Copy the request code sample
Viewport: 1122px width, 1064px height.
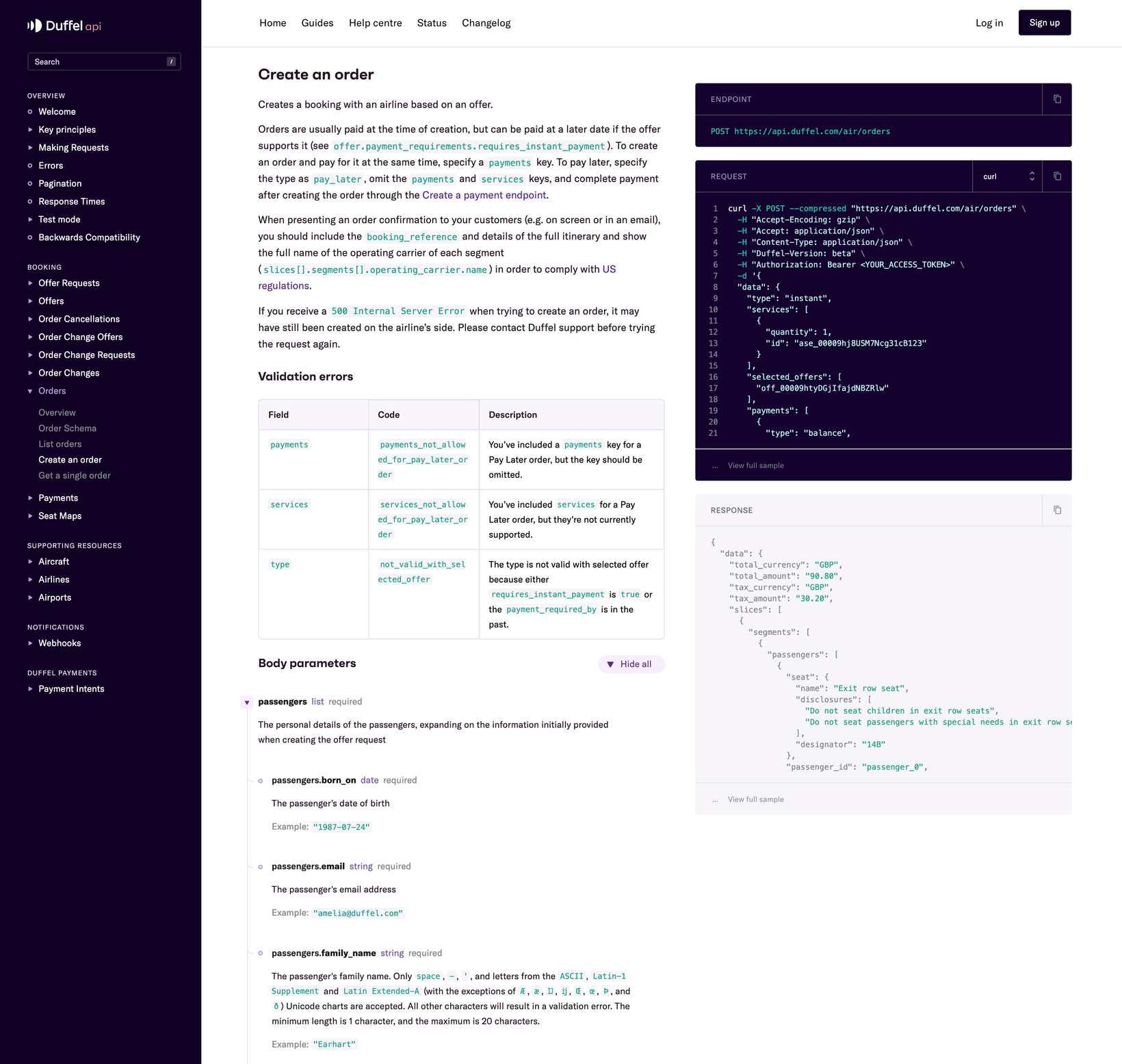(1057, 177)
